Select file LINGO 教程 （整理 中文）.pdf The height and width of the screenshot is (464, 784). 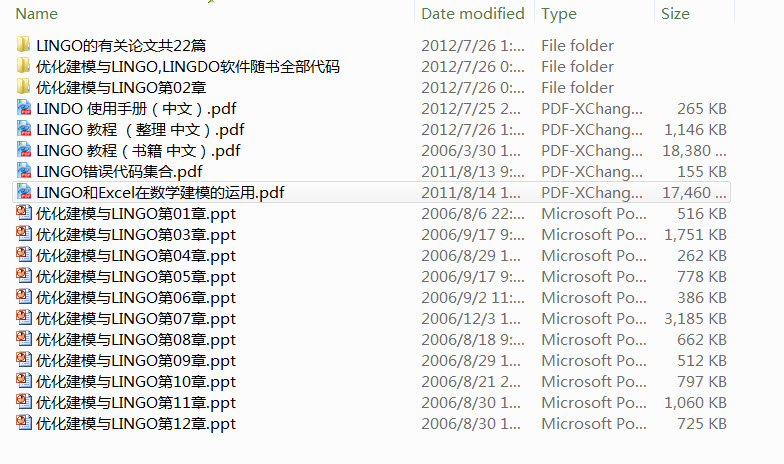tap(139, 129)
